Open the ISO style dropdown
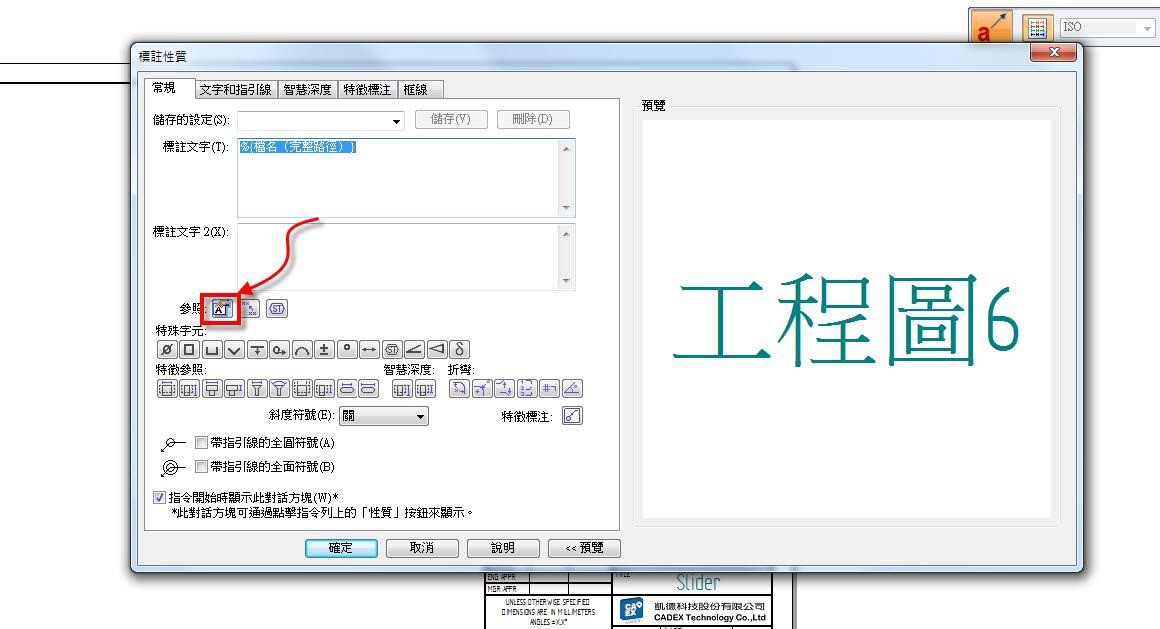Screen dimensions: 1160x629 point(1147,28)
